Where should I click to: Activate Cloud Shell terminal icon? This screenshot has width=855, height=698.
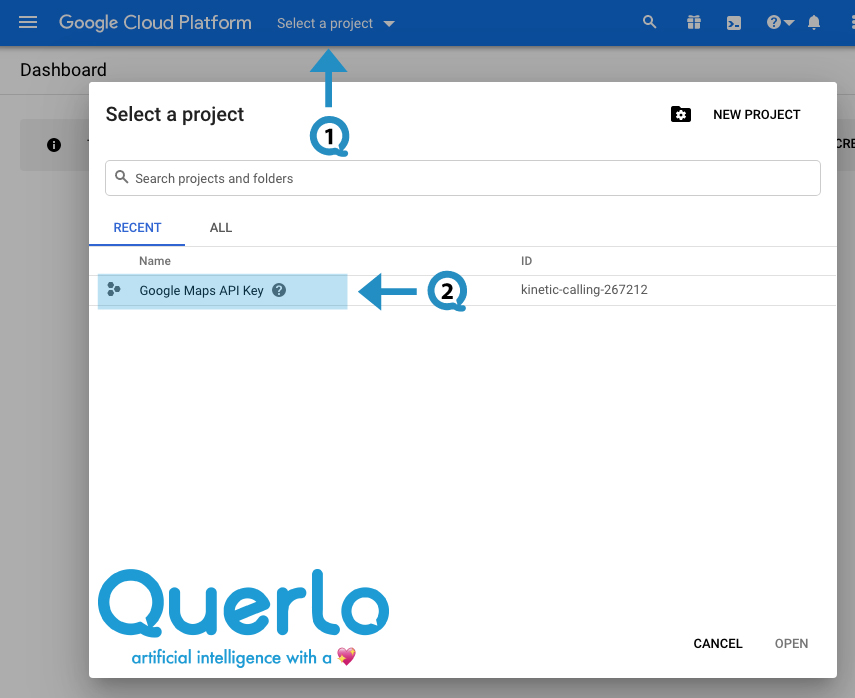pos(734,23)
